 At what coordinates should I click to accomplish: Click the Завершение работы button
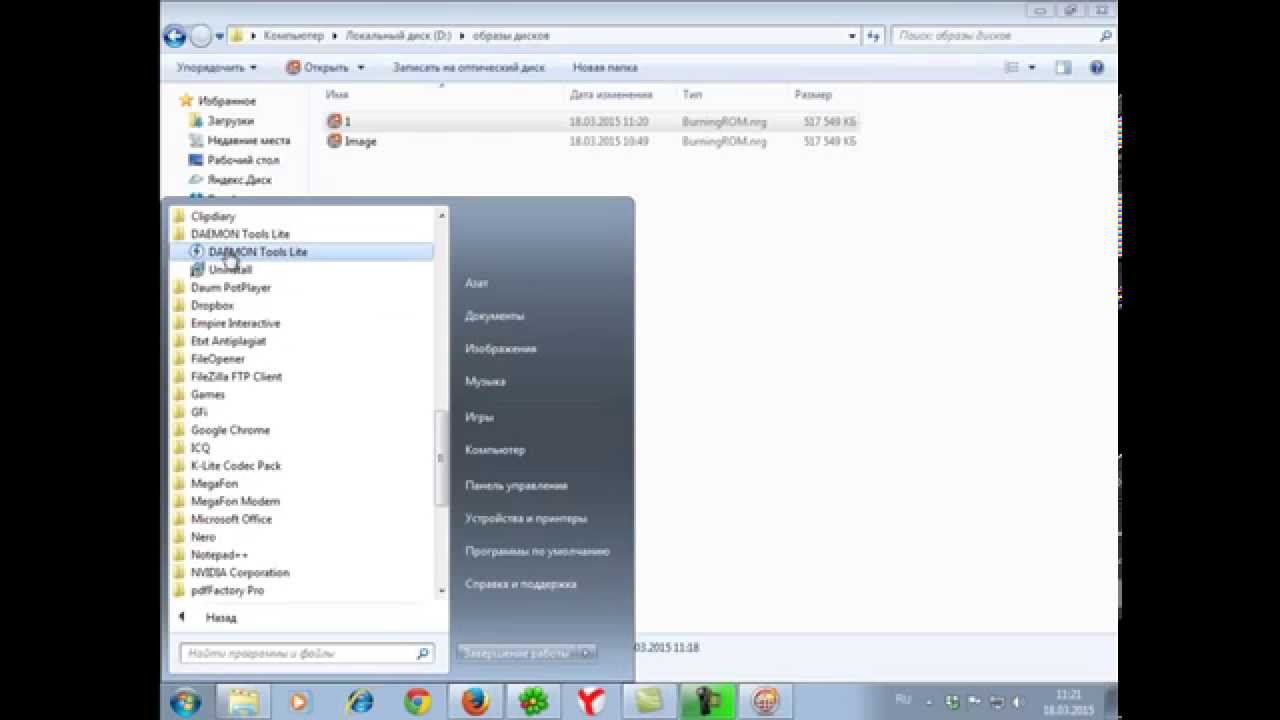pos(517,653)
